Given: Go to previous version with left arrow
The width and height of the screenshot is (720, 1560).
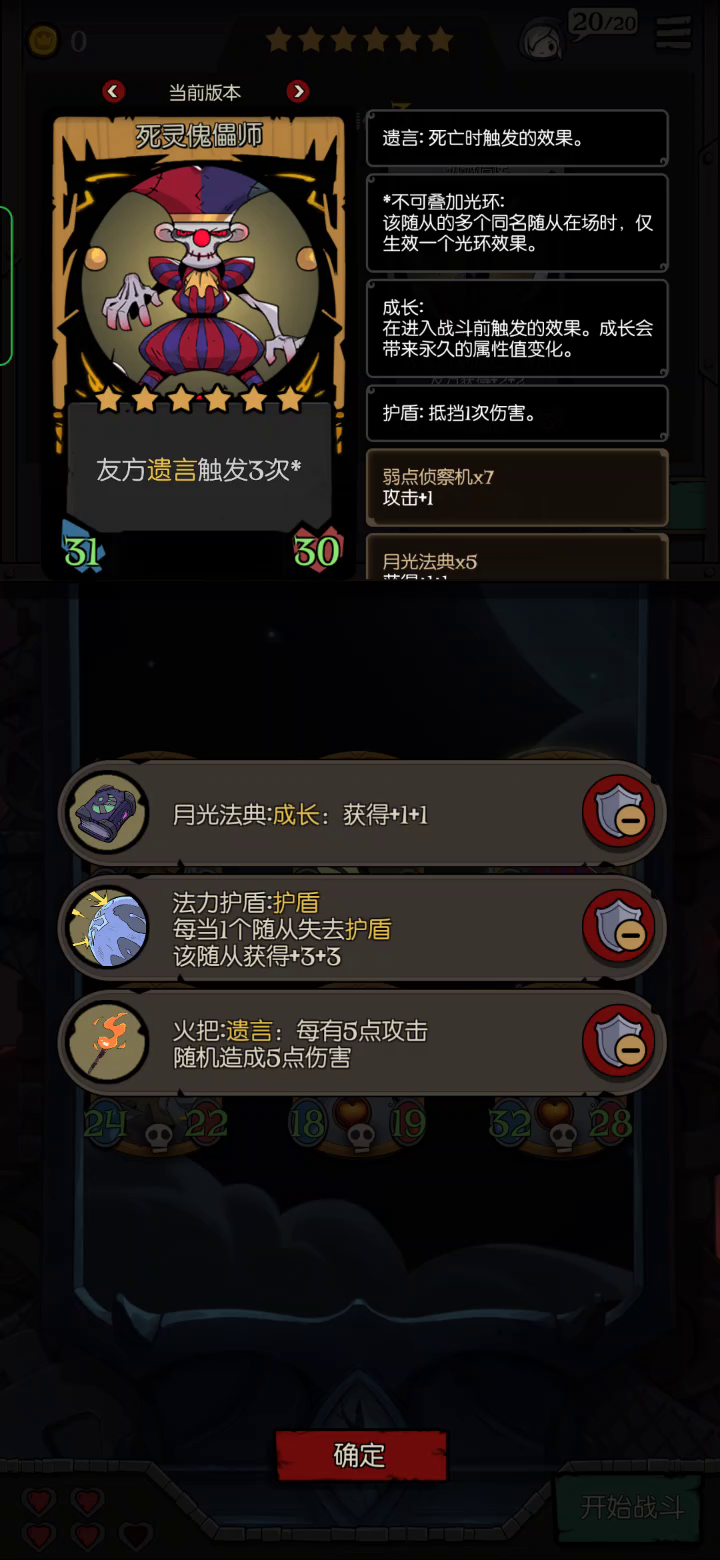Looking at the screenshot, I should click(x=114, y=92).
